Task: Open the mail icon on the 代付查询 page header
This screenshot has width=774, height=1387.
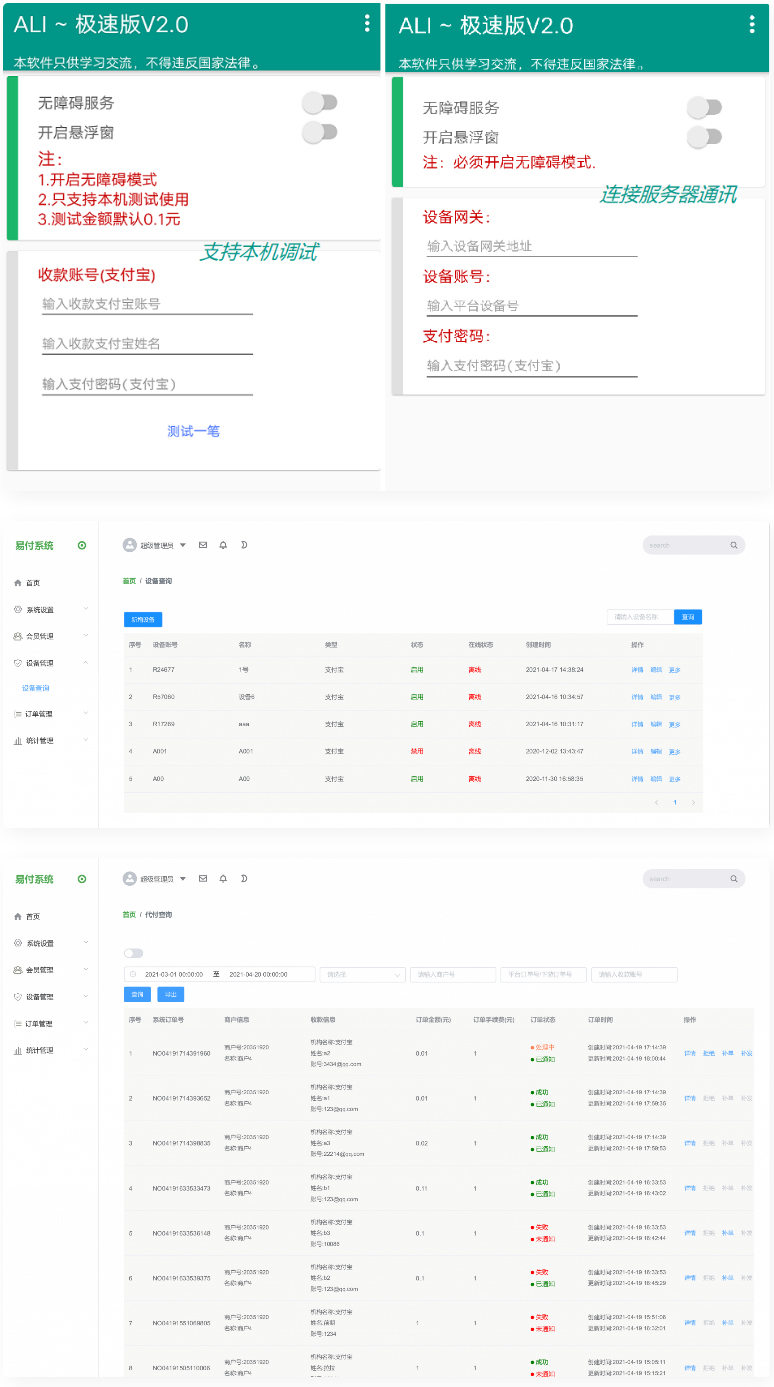Action: 203,878
